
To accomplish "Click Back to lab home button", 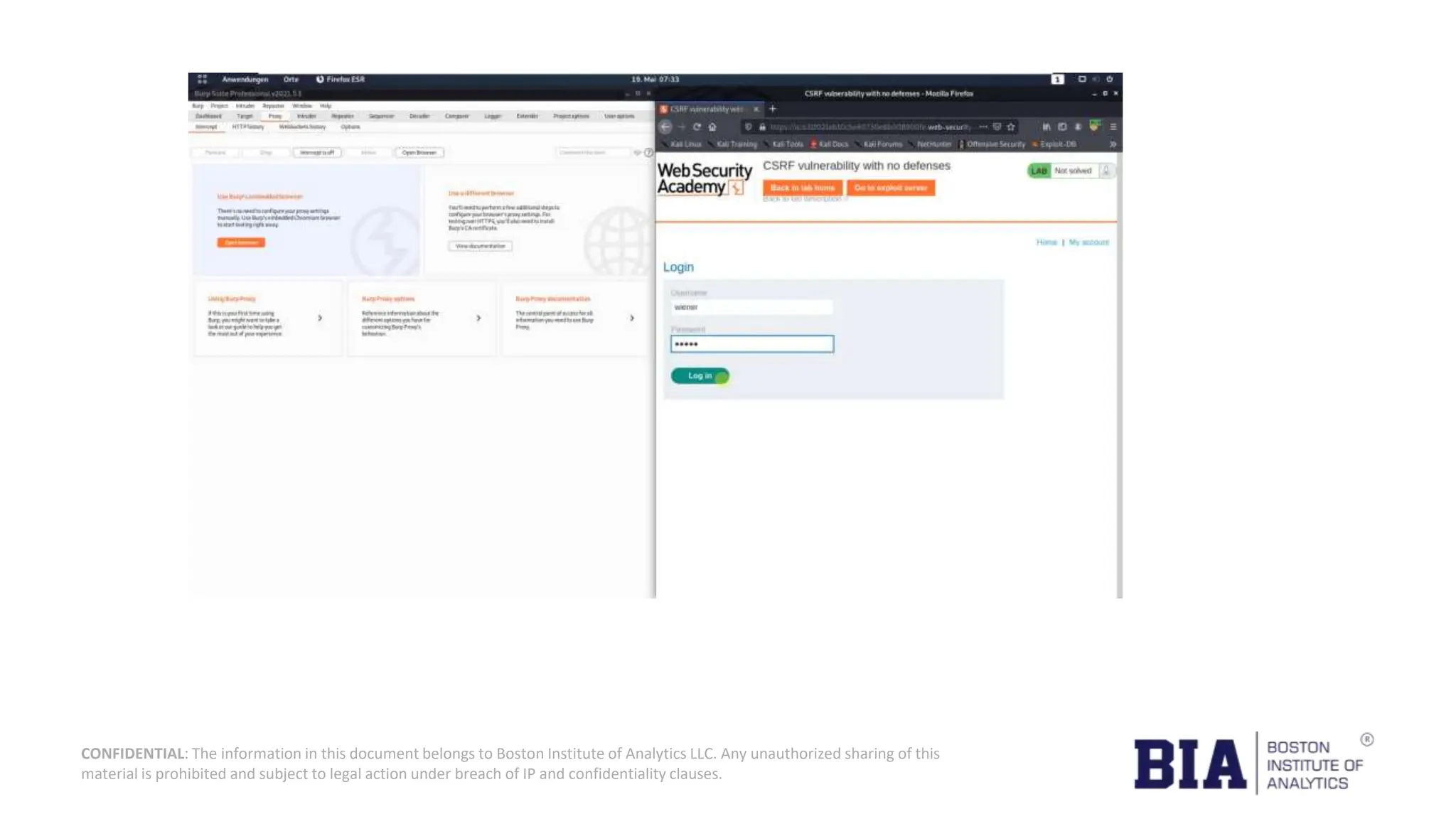I will pyautogui.click(x=803, y=188).
